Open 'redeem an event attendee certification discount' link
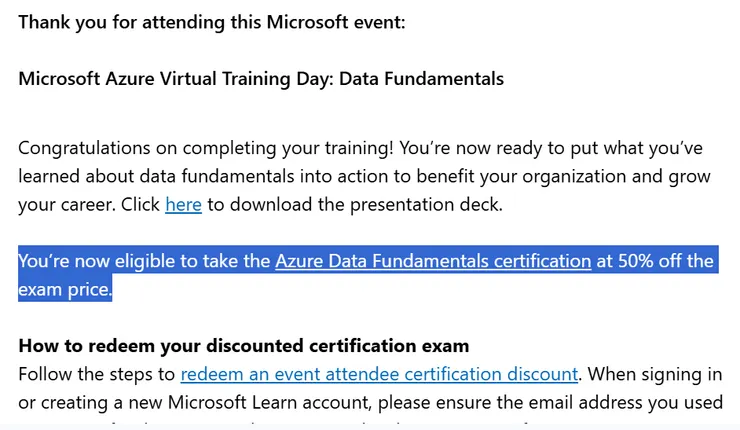 point(379,375)
